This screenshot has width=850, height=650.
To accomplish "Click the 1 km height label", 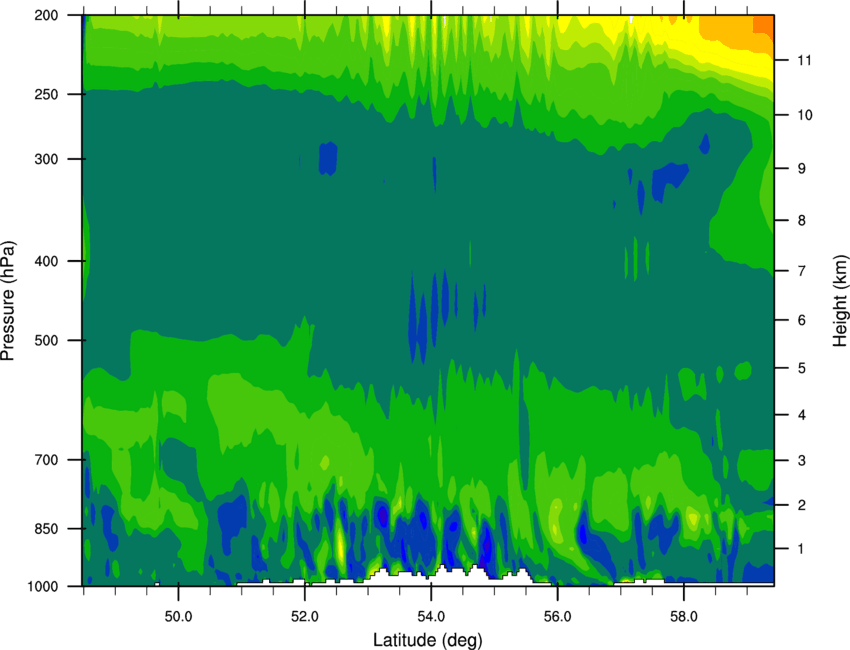I will (x=802, y=549).
